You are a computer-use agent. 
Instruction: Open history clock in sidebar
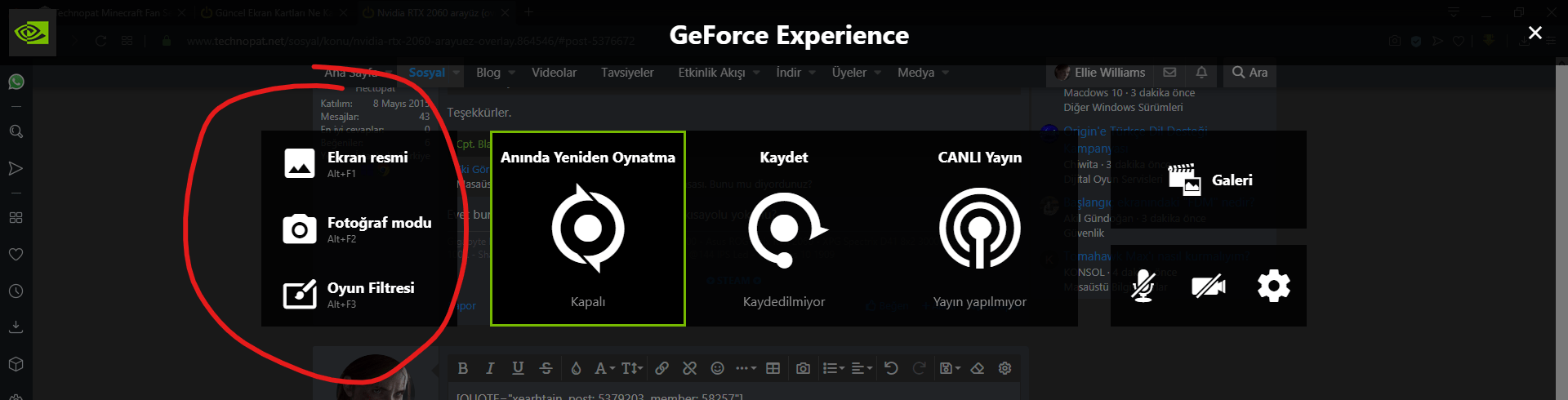click(16, 291)
